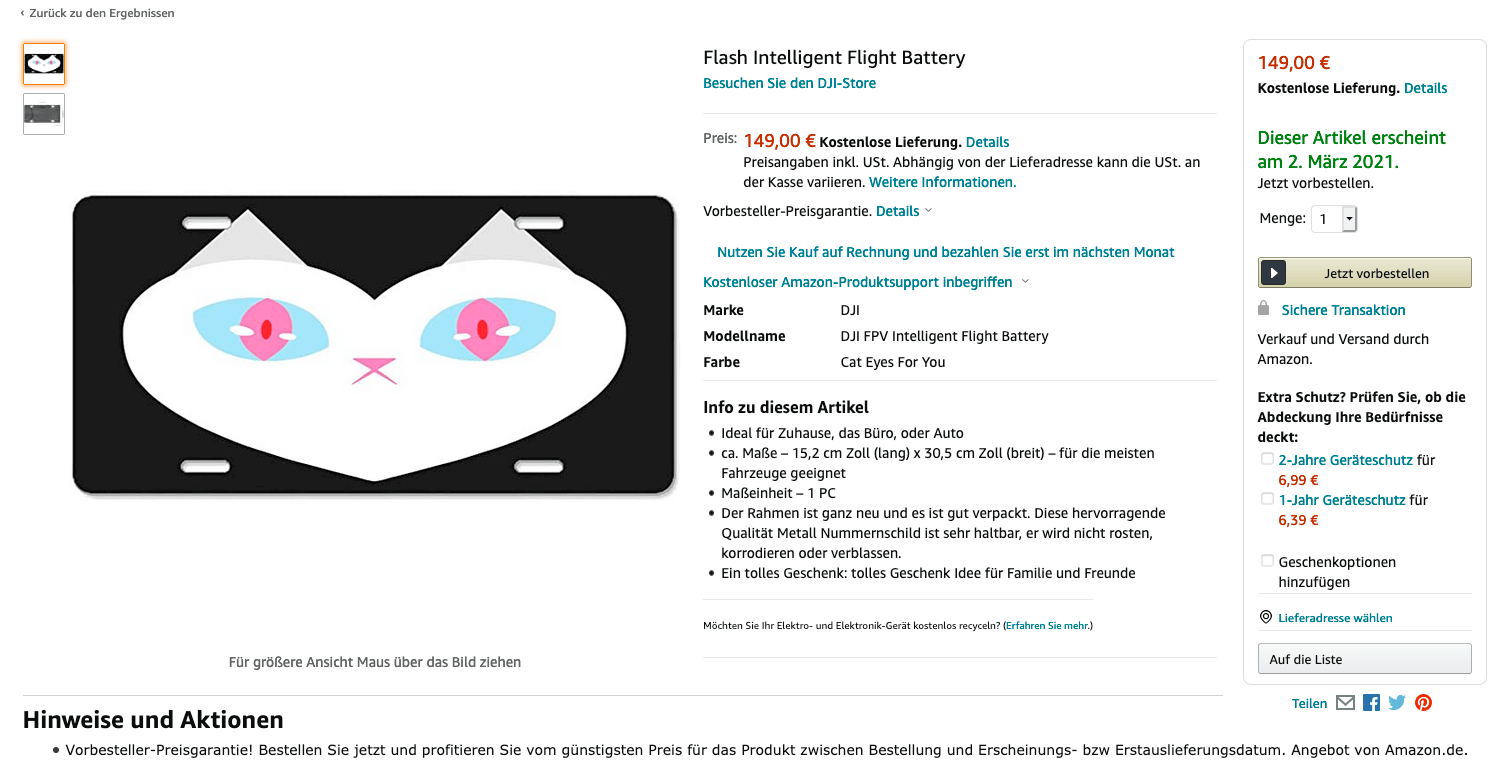
Task: Share the product on Twitter
Action: 1397,703
